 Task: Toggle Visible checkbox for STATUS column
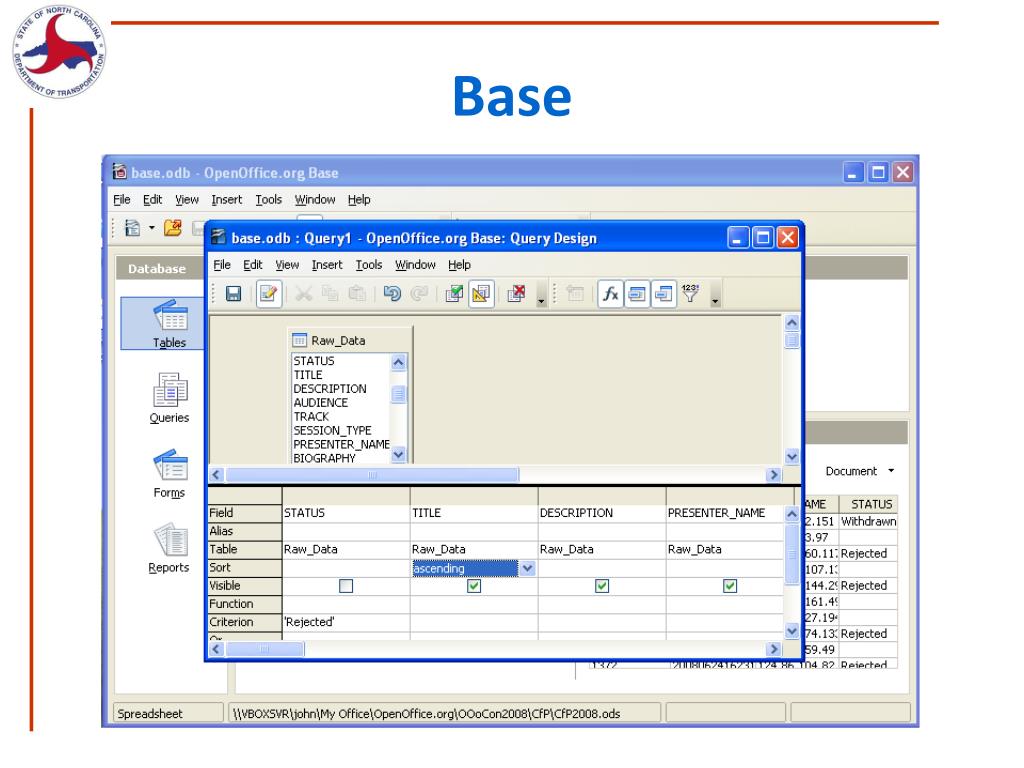point(346,586)
